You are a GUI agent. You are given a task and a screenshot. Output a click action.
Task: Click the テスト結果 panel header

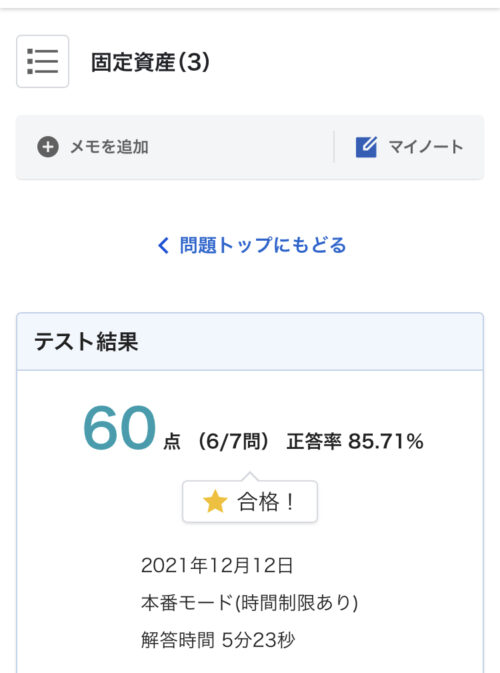pos(250,342)
